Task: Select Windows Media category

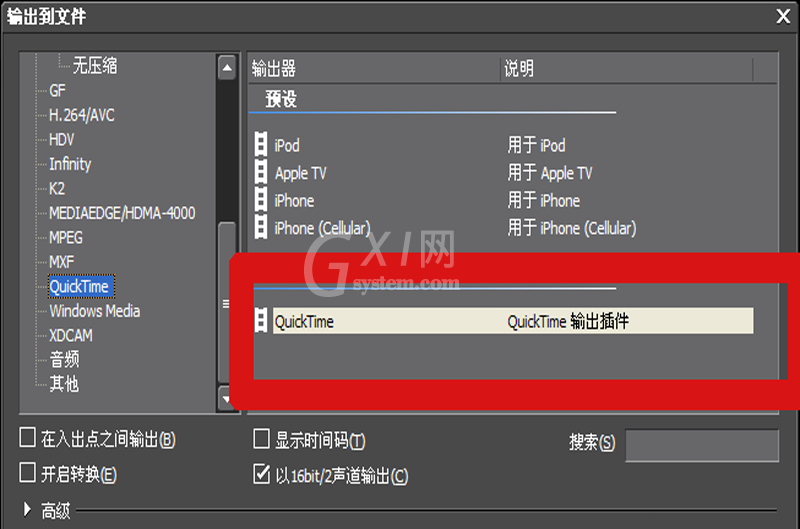Action: tap(94, 311)
